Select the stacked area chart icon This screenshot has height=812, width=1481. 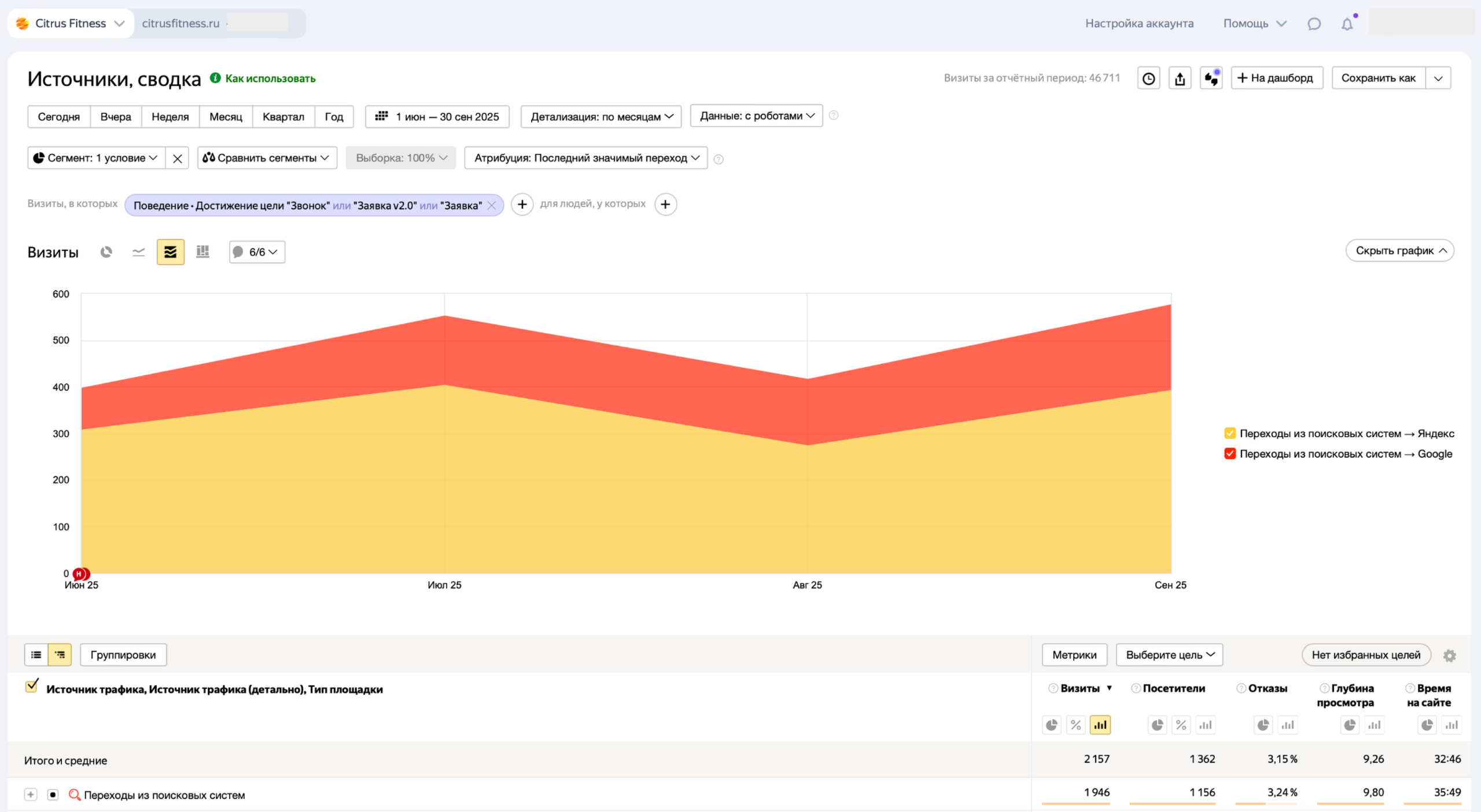tap(170, 252)
